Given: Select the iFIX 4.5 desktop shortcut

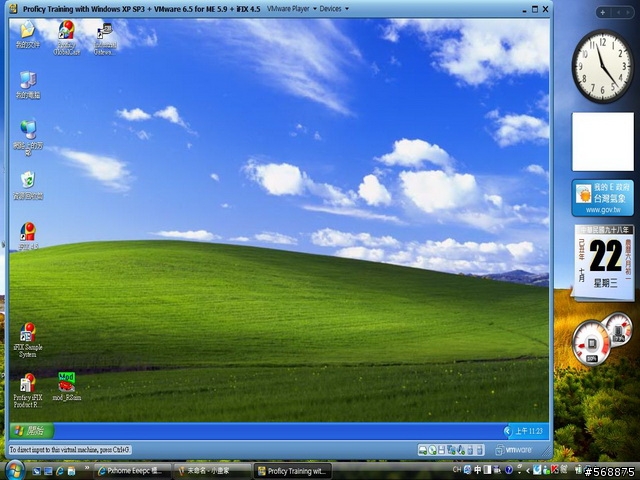Looking at the screenshot, I should point(28,236).
